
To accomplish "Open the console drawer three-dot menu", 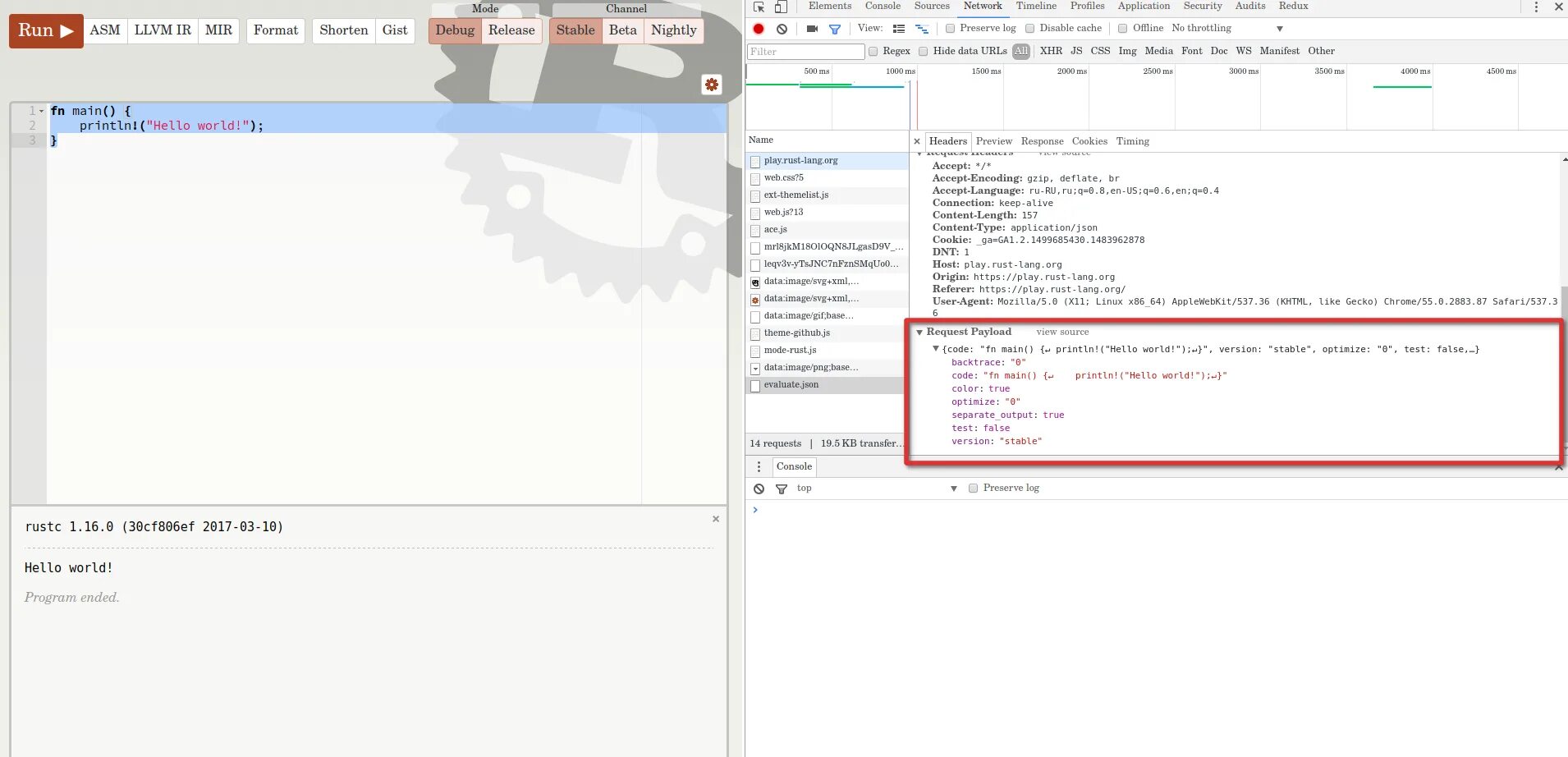I will 759,466.
